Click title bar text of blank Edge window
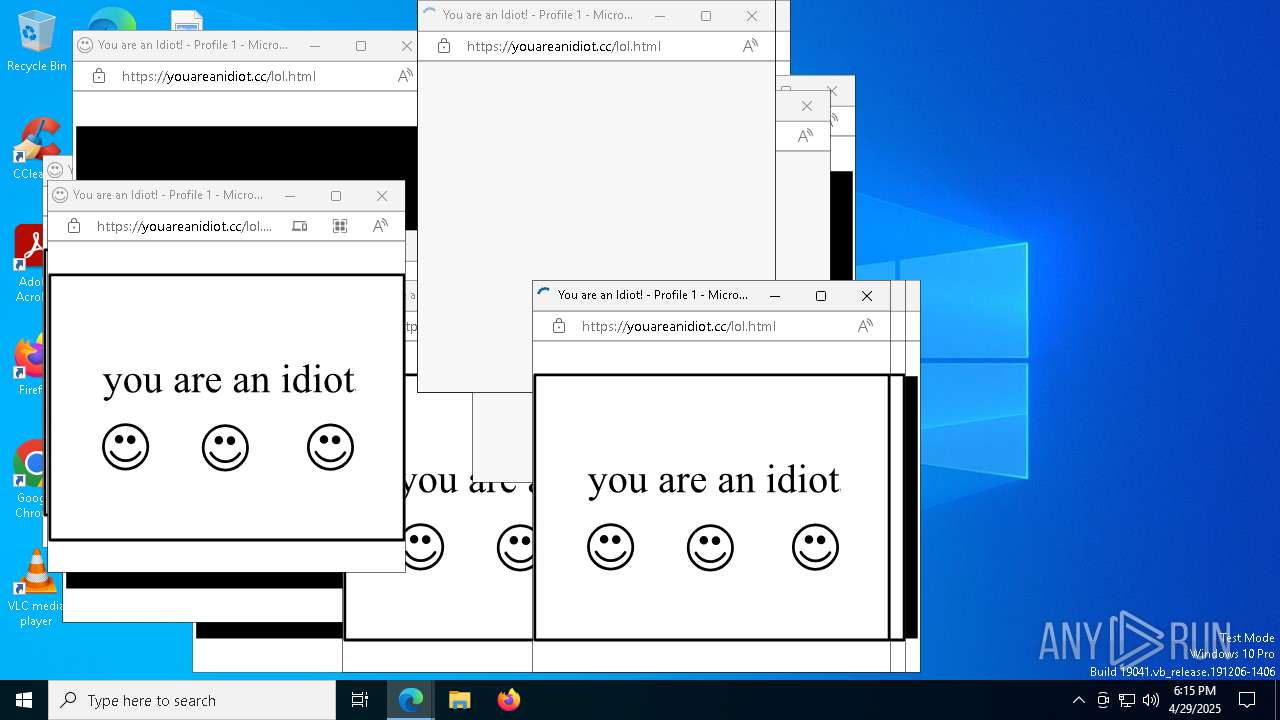 (x=538, y=15)
